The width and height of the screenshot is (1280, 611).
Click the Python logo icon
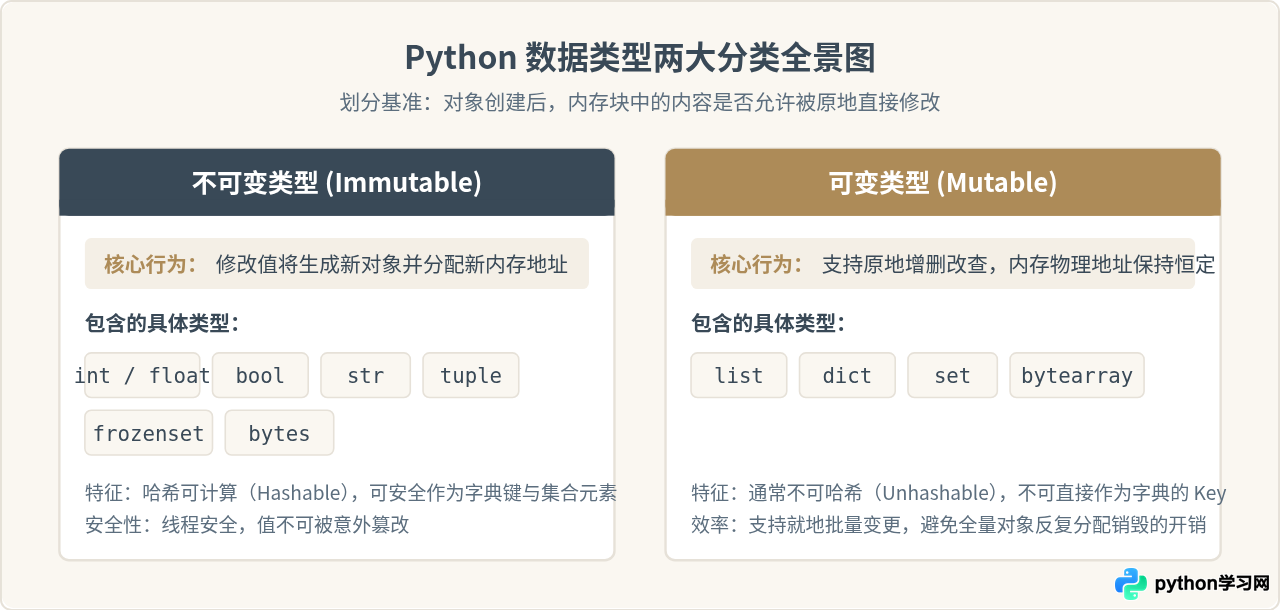tap(1131, 583)
